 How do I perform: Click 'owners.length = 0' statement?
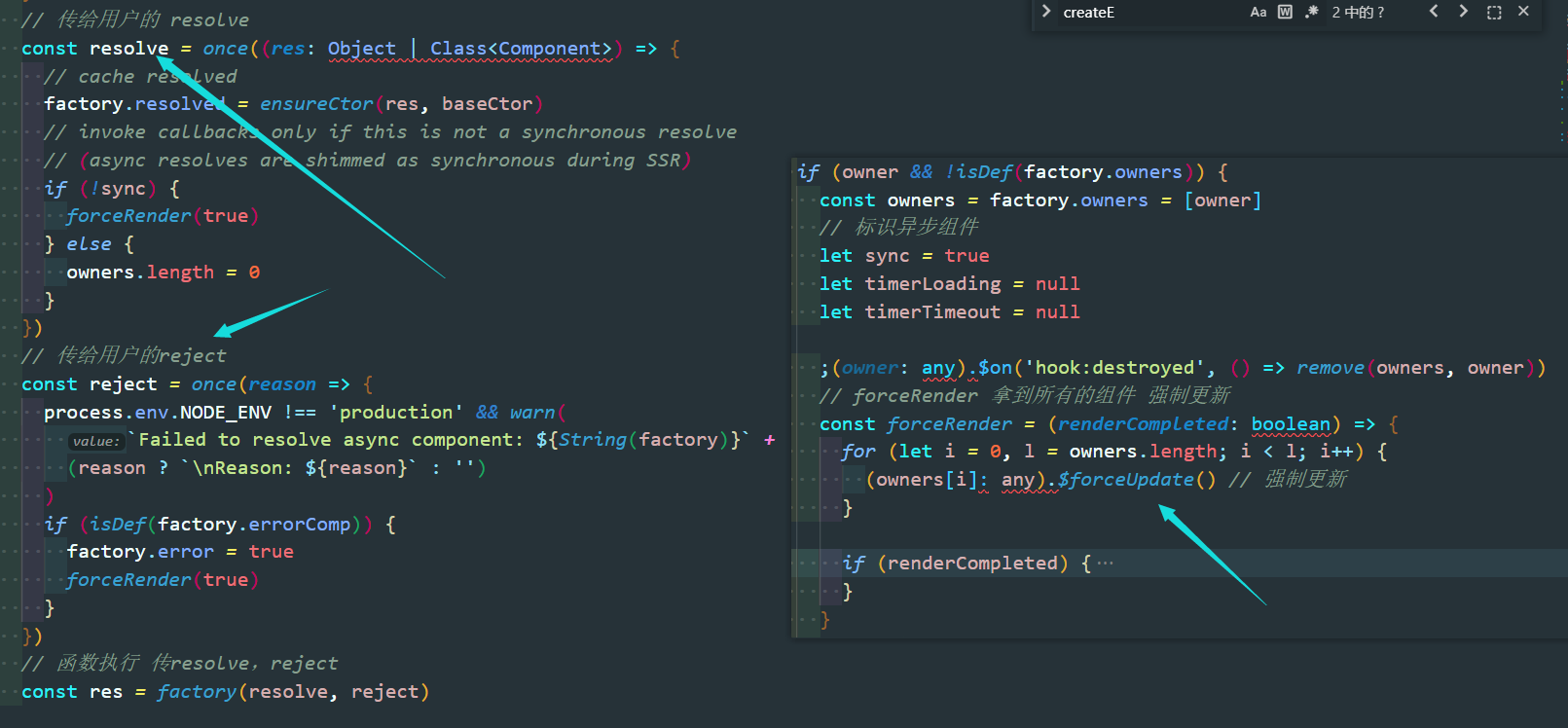click(x=163, y=273)
